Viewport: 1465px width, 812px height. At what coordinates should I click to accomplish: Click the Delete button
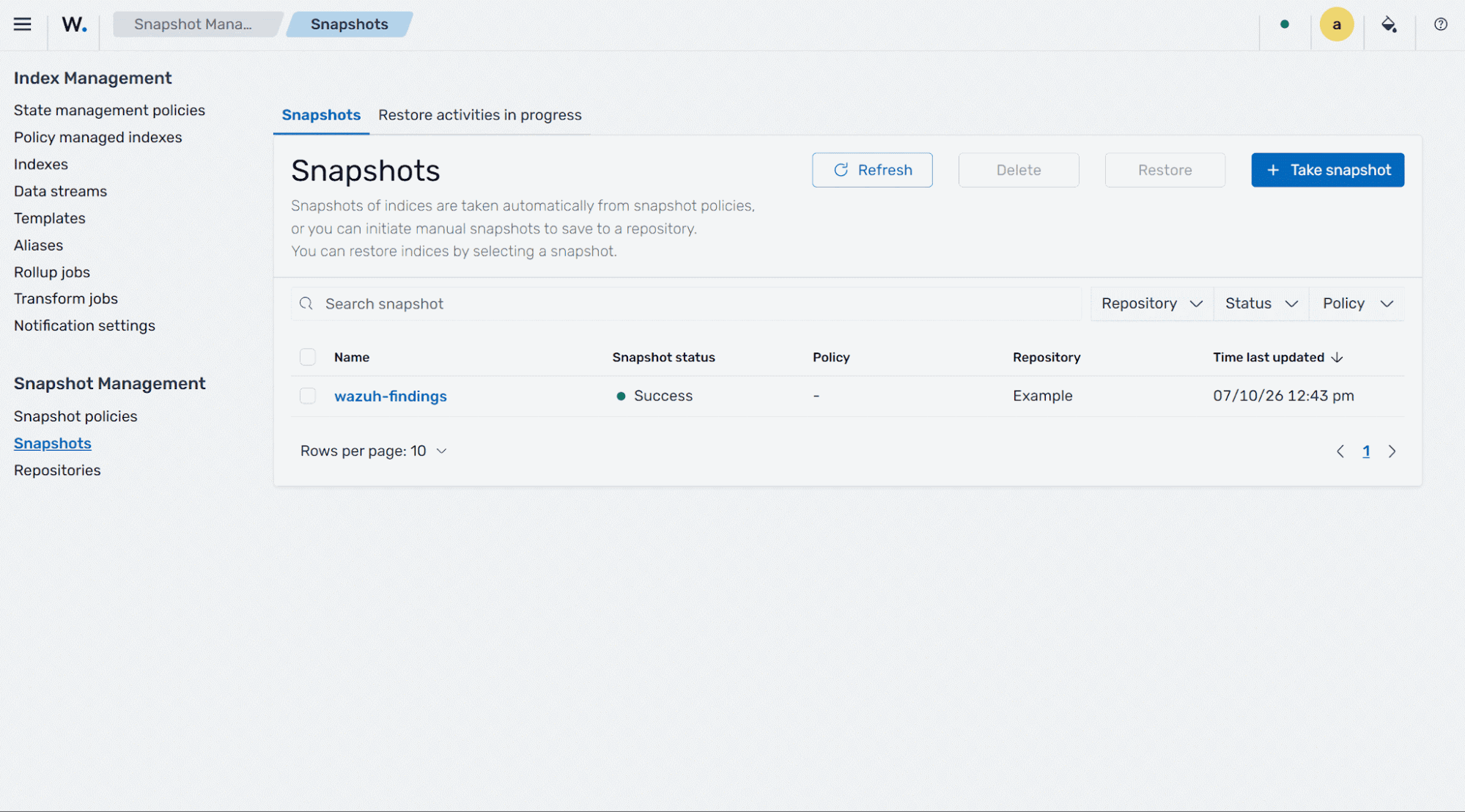[1018, 170]
